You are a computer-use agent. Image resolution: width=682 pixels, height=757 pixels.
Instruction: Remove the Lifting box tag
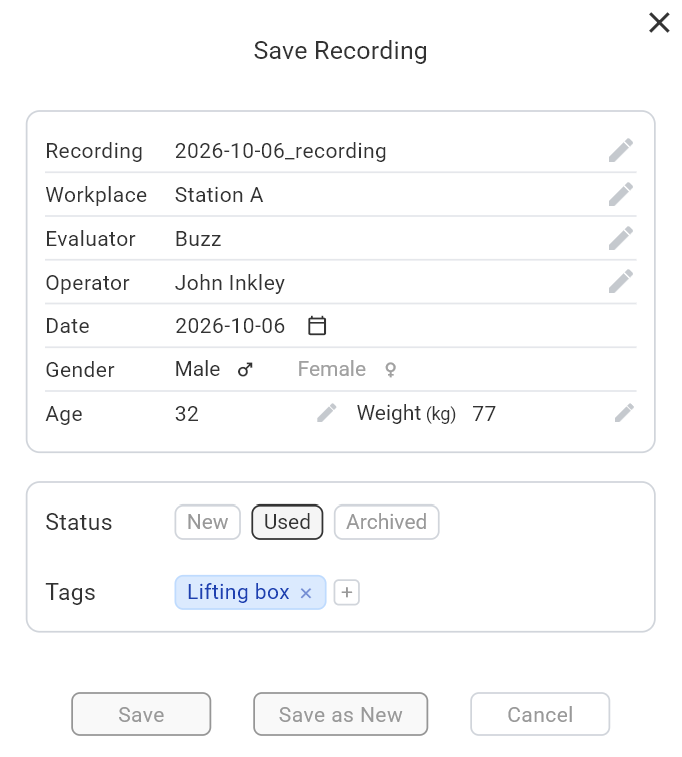tap(306, 593)
